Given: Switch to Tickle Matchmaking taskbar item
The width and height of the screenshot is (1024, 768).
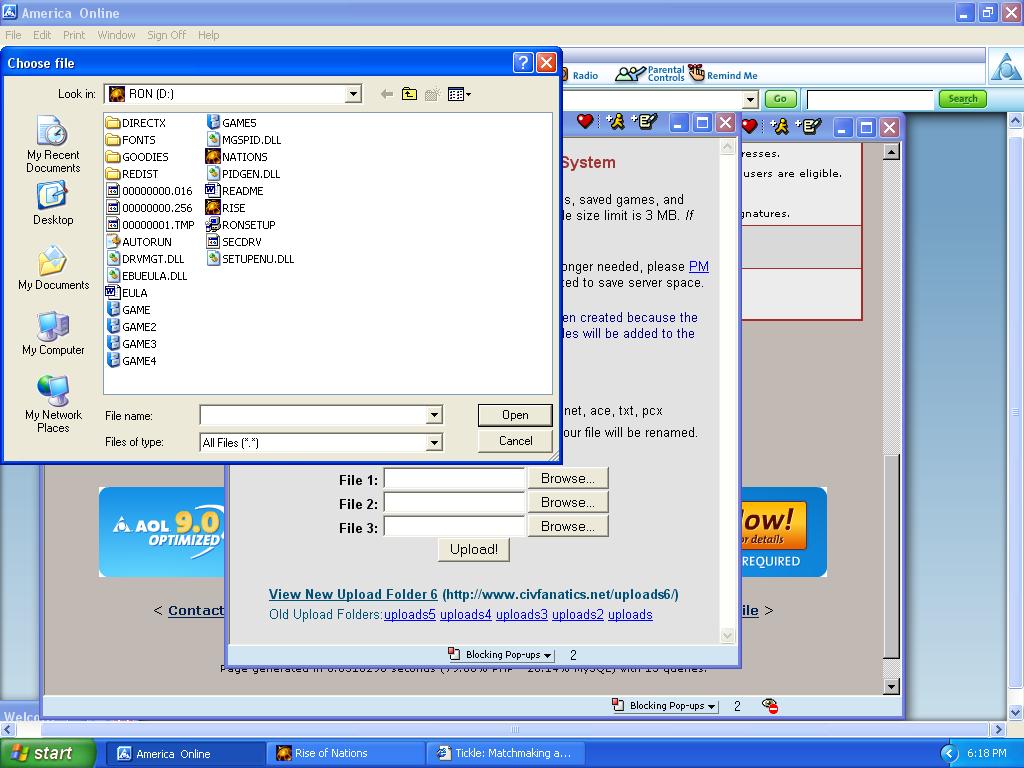Looking at the screenshot, I should (505, 753).
